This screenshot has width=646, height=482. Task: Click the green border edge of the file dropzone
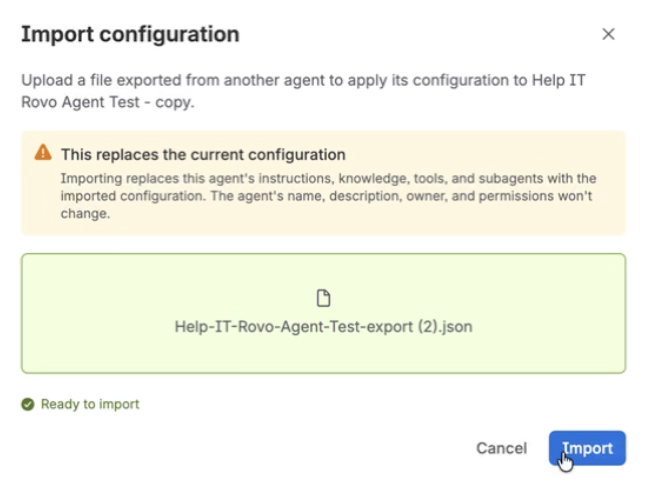[x=323, y=254]
